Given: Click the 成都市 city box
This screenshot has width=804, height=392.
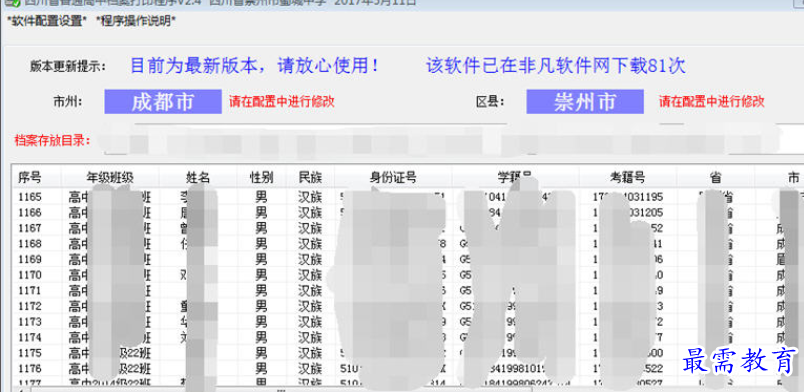Looking at the screenshot, I should point(163,102).
